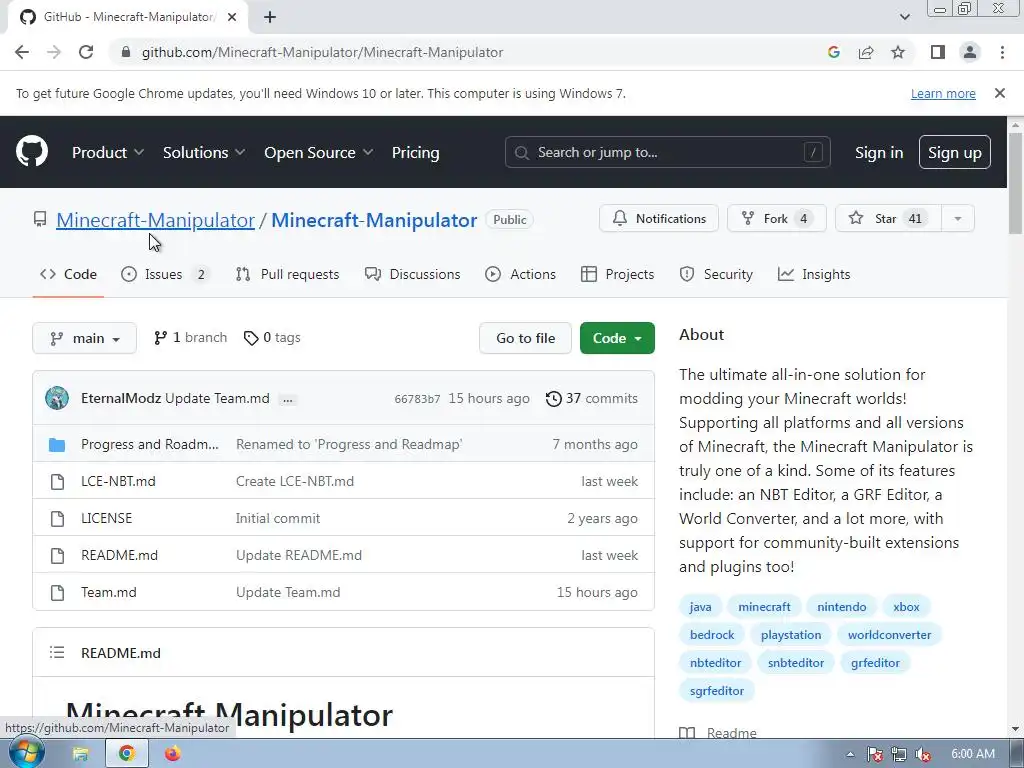Open the Issues tab
The width and height of the screenshot is (1024, 768).
165,274
